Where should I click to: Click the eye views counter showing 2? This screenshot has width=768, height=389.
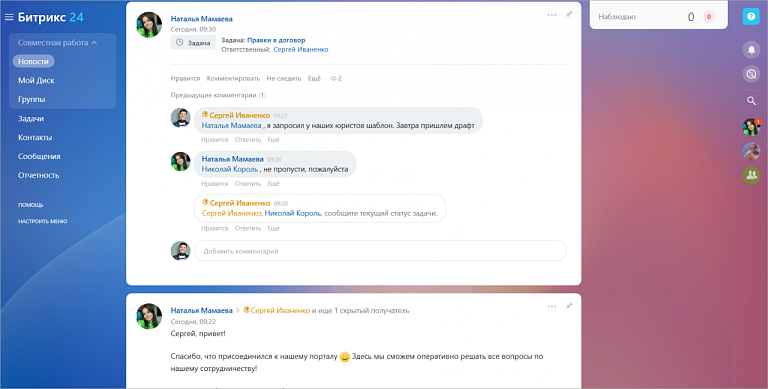[x=336, y=78]
